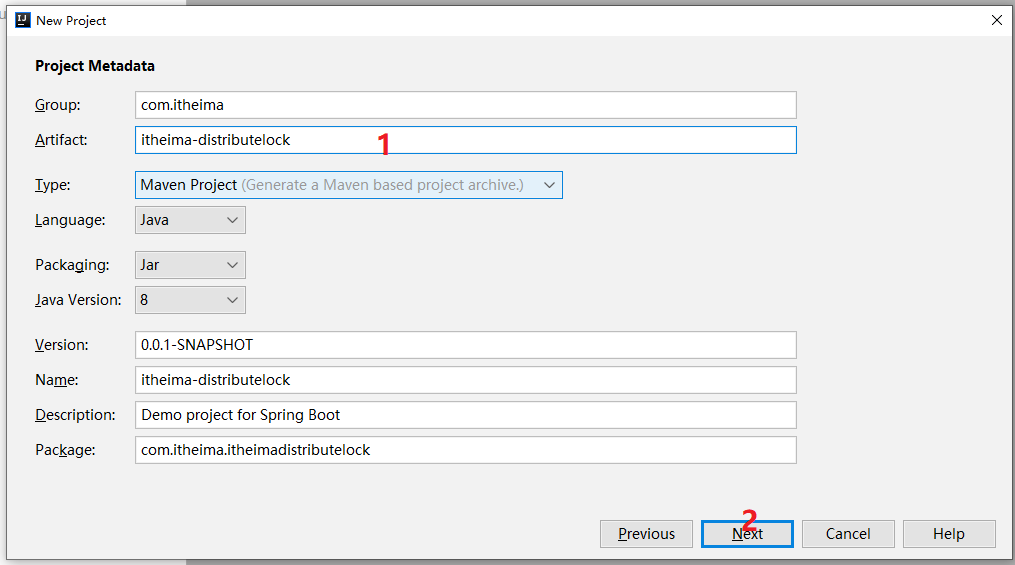
Task: Open the Type dropdown showing Maven Project
Action: pos(349,185)
